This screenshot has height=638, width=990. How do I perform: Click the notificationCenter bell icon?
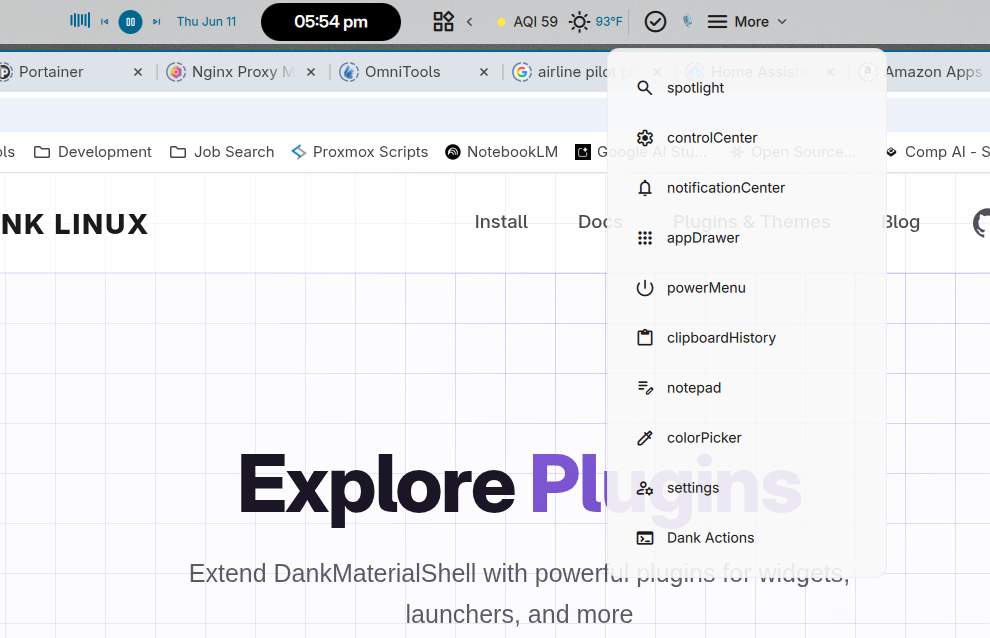[644, 188]
